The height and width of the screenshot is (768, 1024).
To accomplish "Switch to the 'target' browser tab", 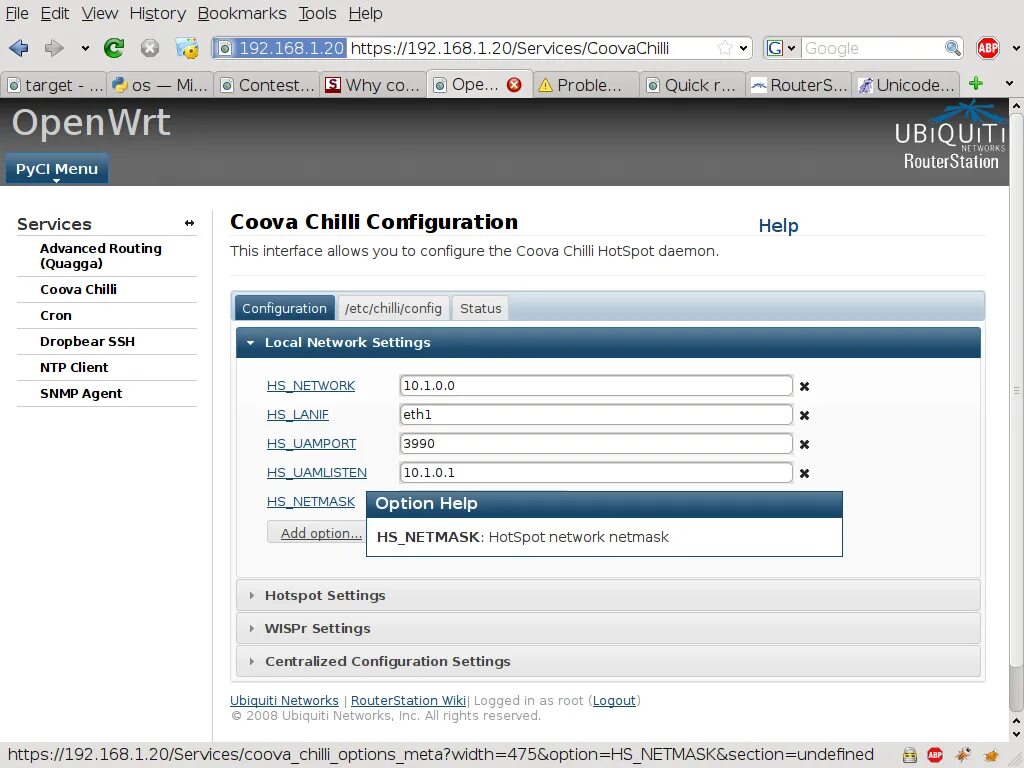I will click(x=55, y=85).
